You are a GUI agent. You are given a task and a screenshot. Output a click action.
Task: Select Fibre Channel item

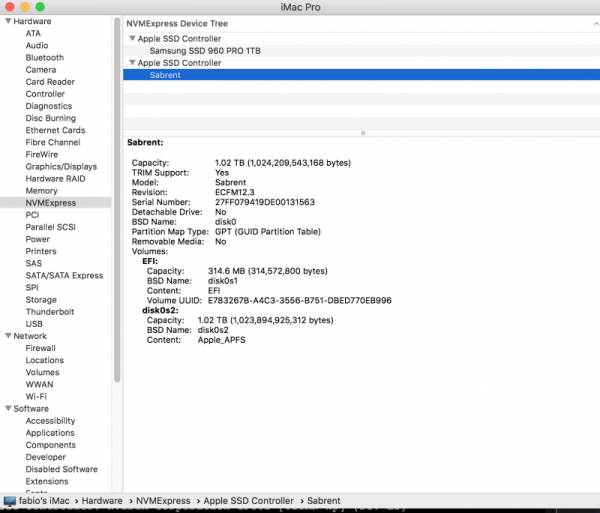[x=53, y=142]
